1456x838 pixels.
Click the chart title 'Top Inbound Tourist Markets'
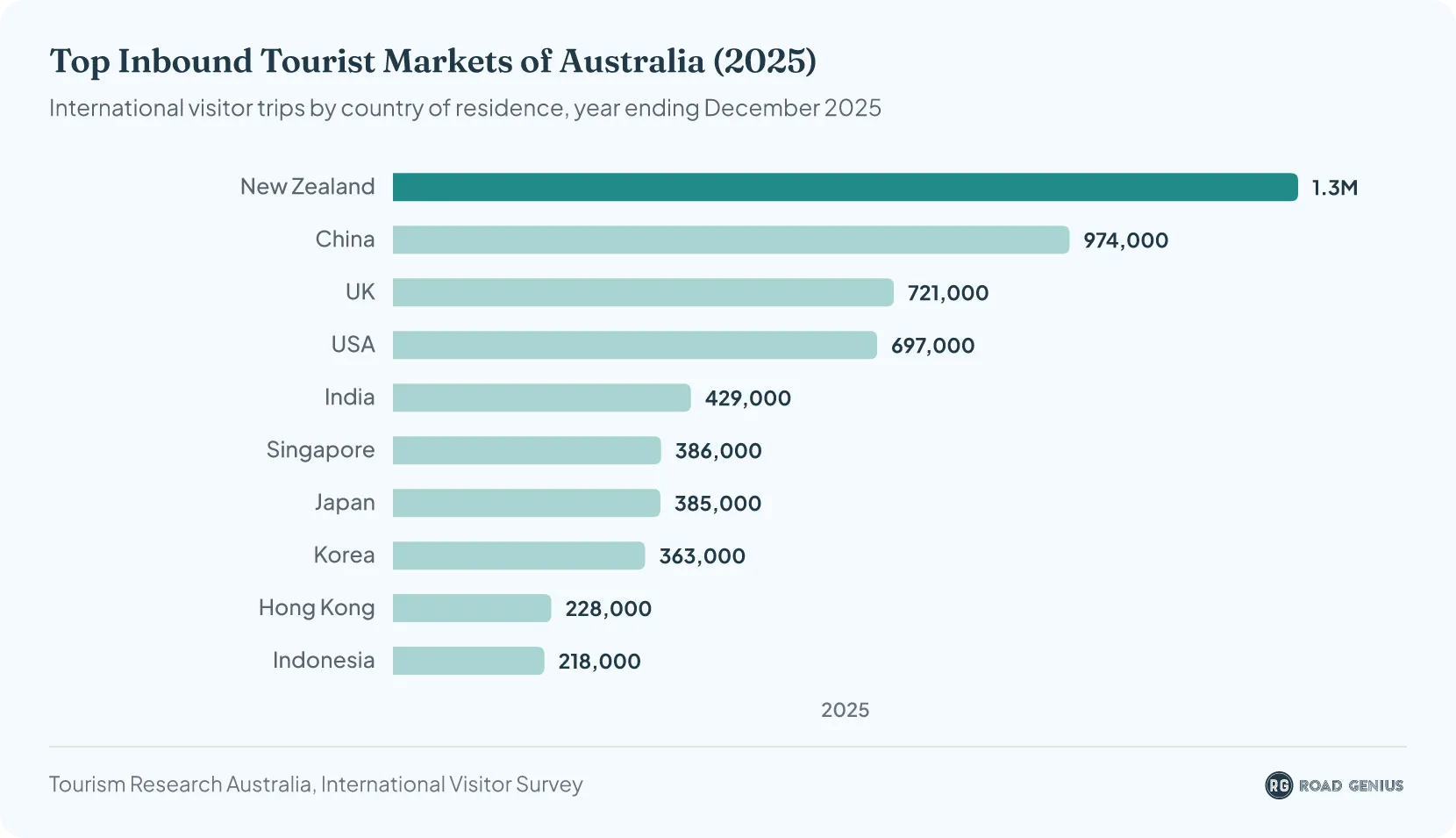pos(433,61)
